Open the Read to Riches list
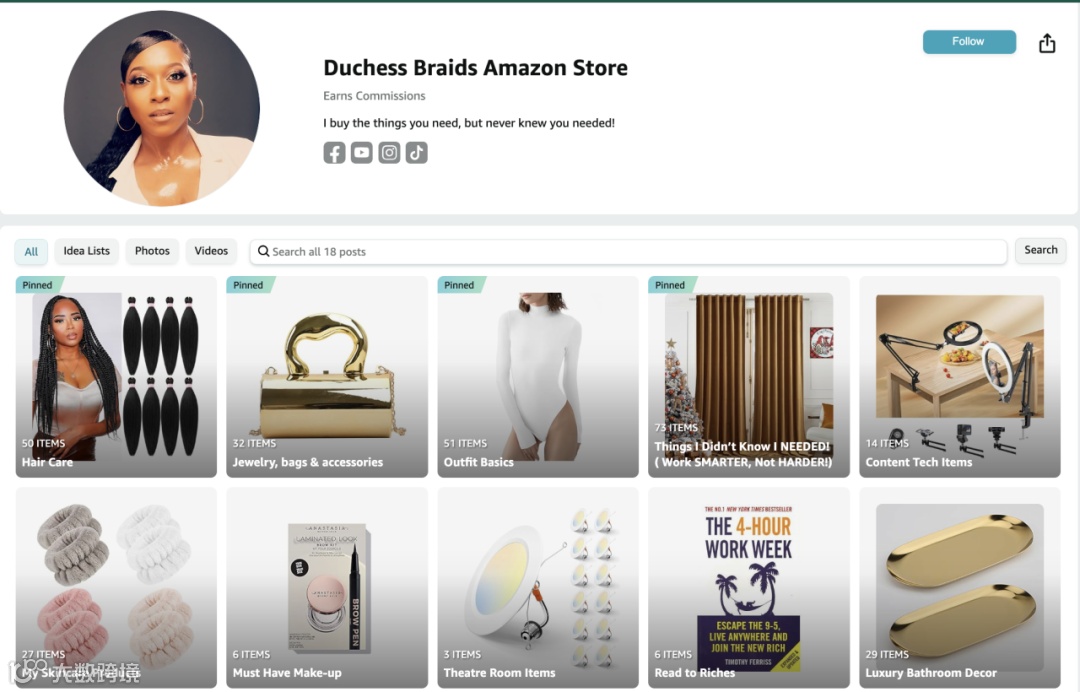 tap(749, 587)
